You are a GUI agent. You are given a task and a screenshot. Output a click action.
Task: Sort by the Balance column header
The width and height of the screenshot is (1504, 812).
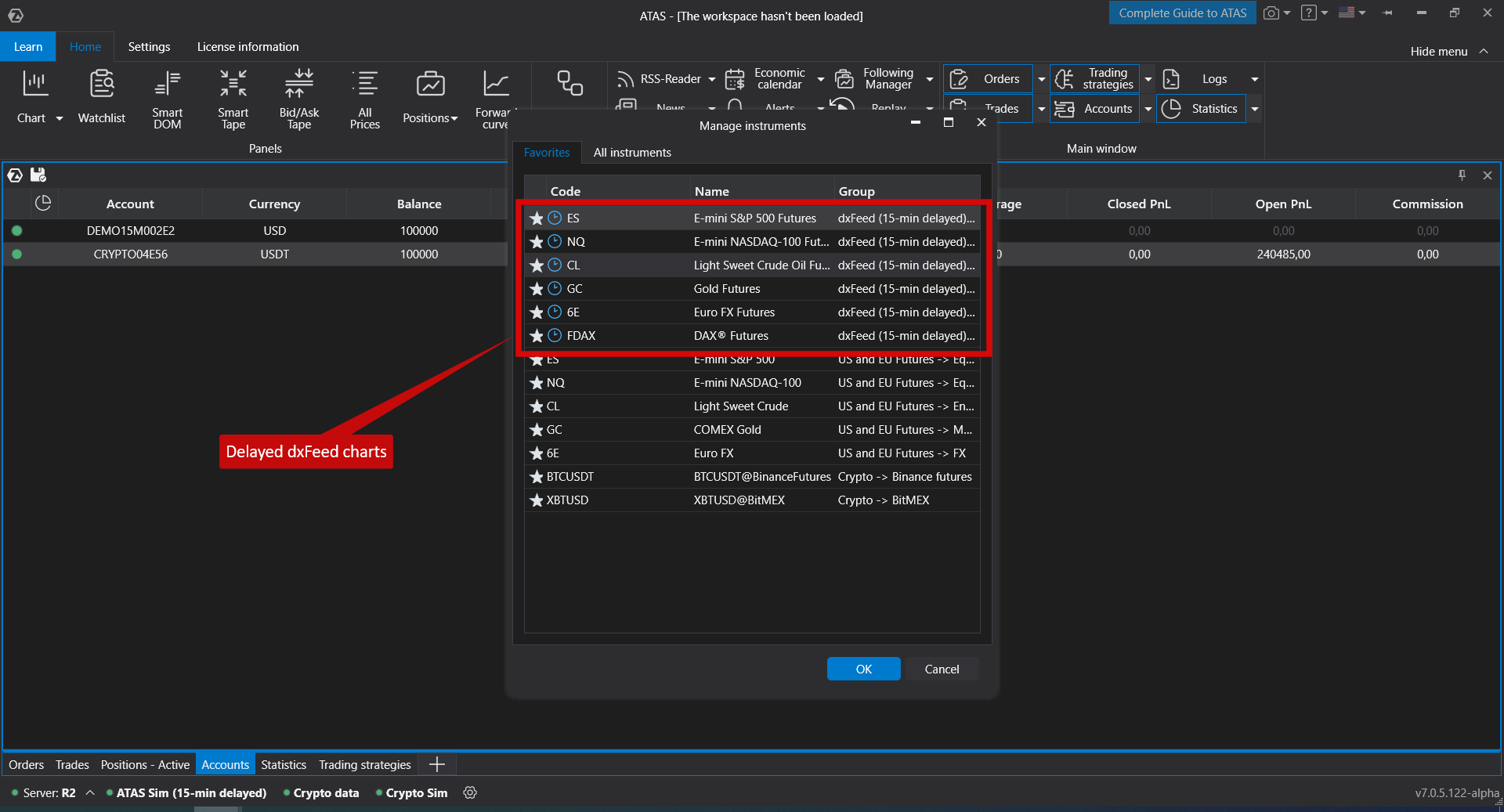[x=419, y=204]
